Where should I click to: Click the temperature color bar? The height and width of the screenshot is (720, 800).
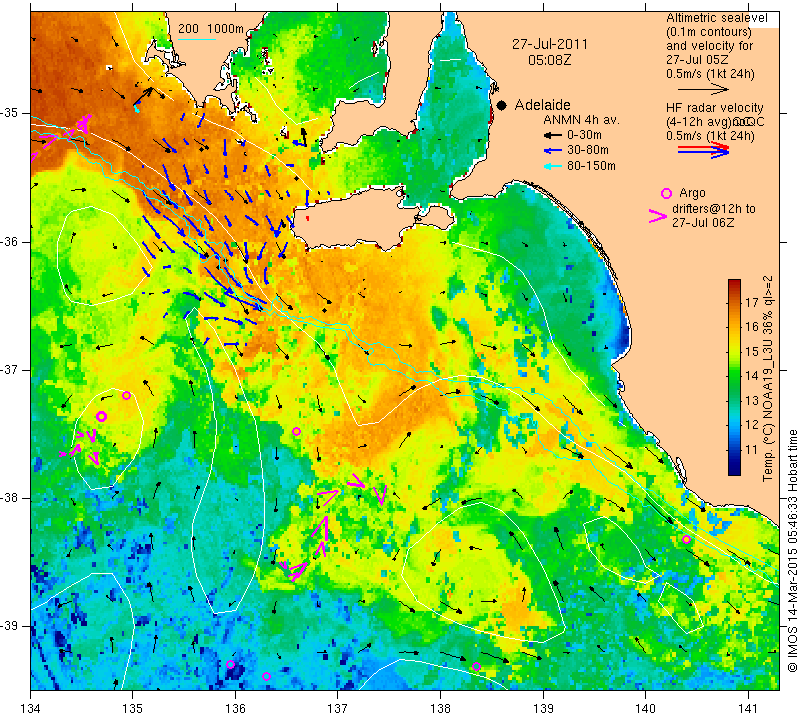(x=734, y=377)
